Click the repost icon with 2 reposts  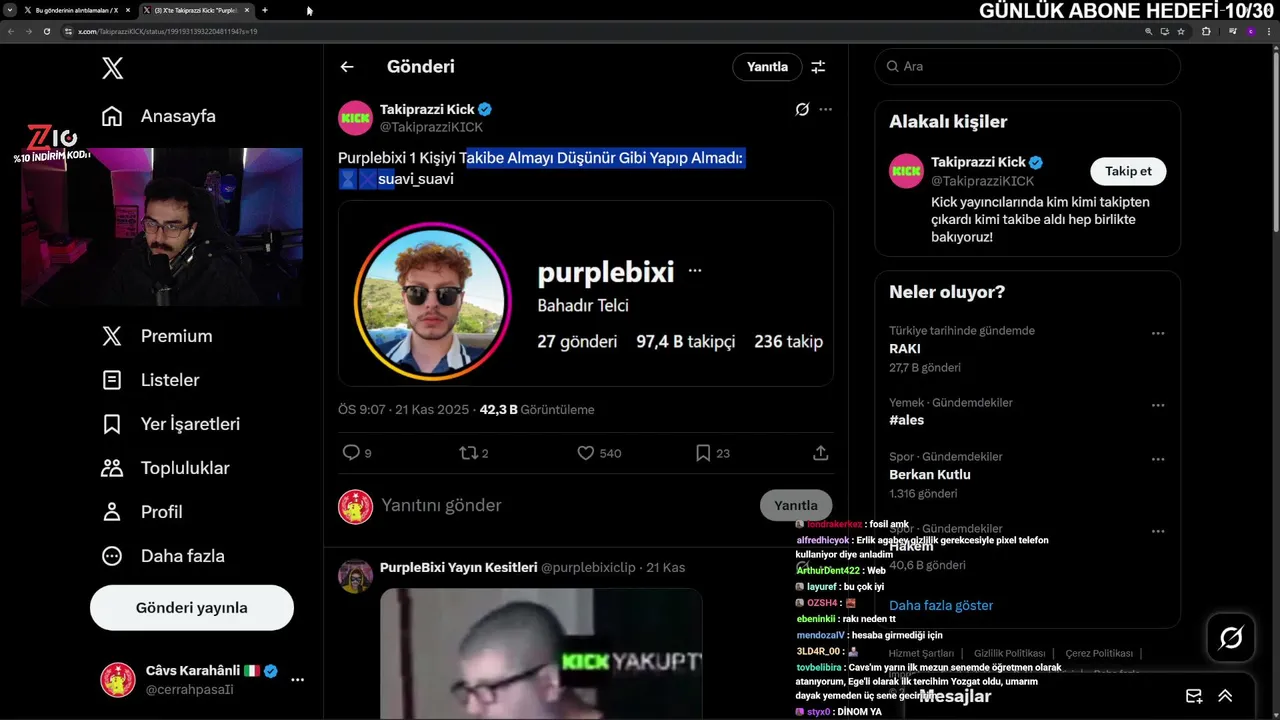[x=468, y=453]
